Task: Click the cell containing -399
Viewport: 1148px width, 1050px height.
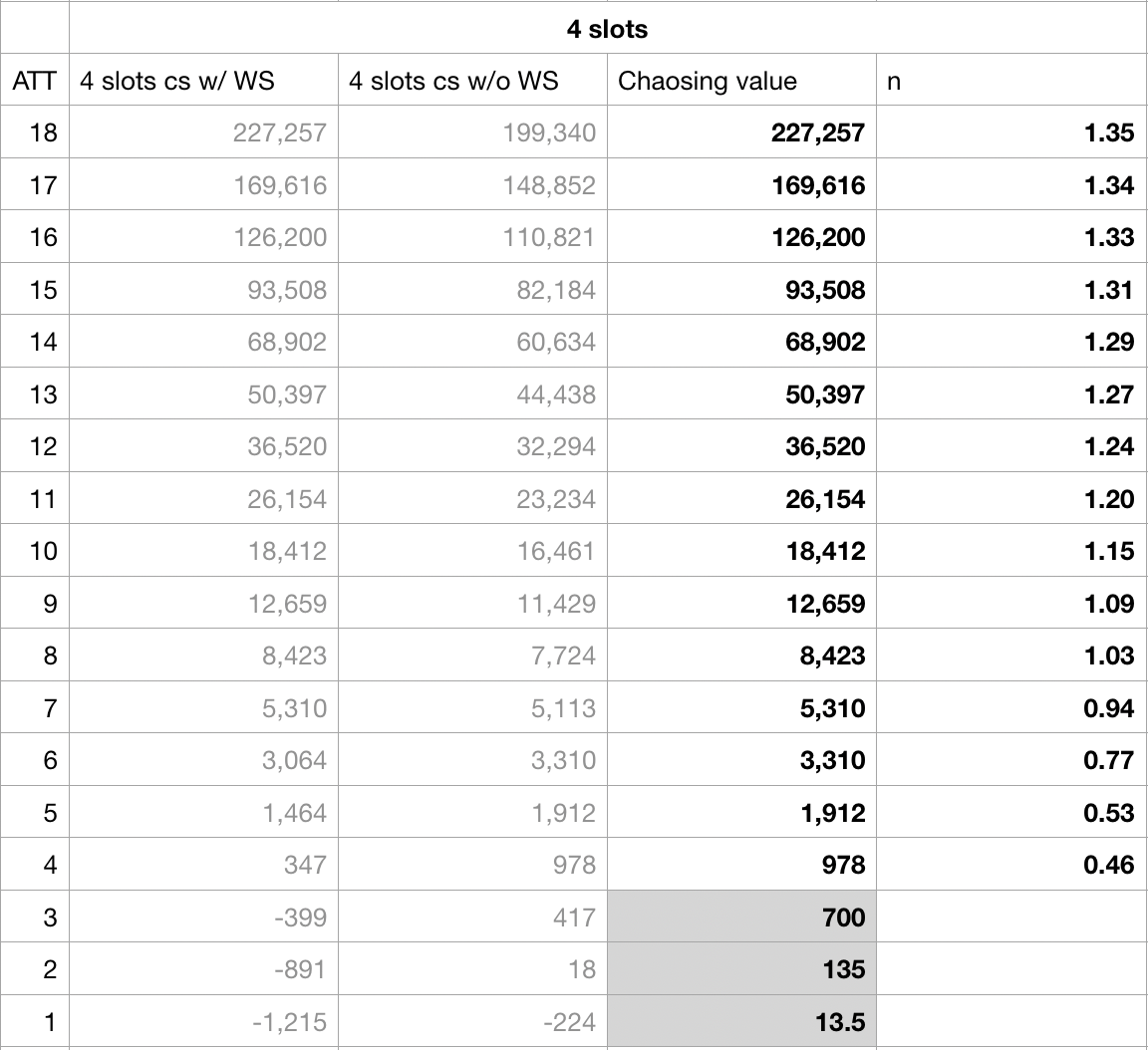Action: tap(203, 917)
